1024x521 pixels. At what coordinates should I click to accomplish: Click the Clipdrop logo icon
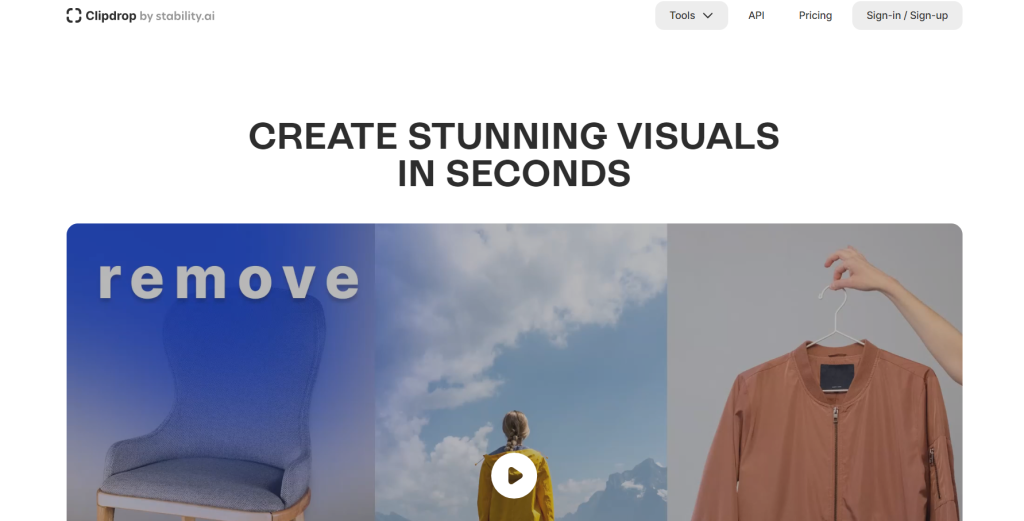tap(74, 16)
